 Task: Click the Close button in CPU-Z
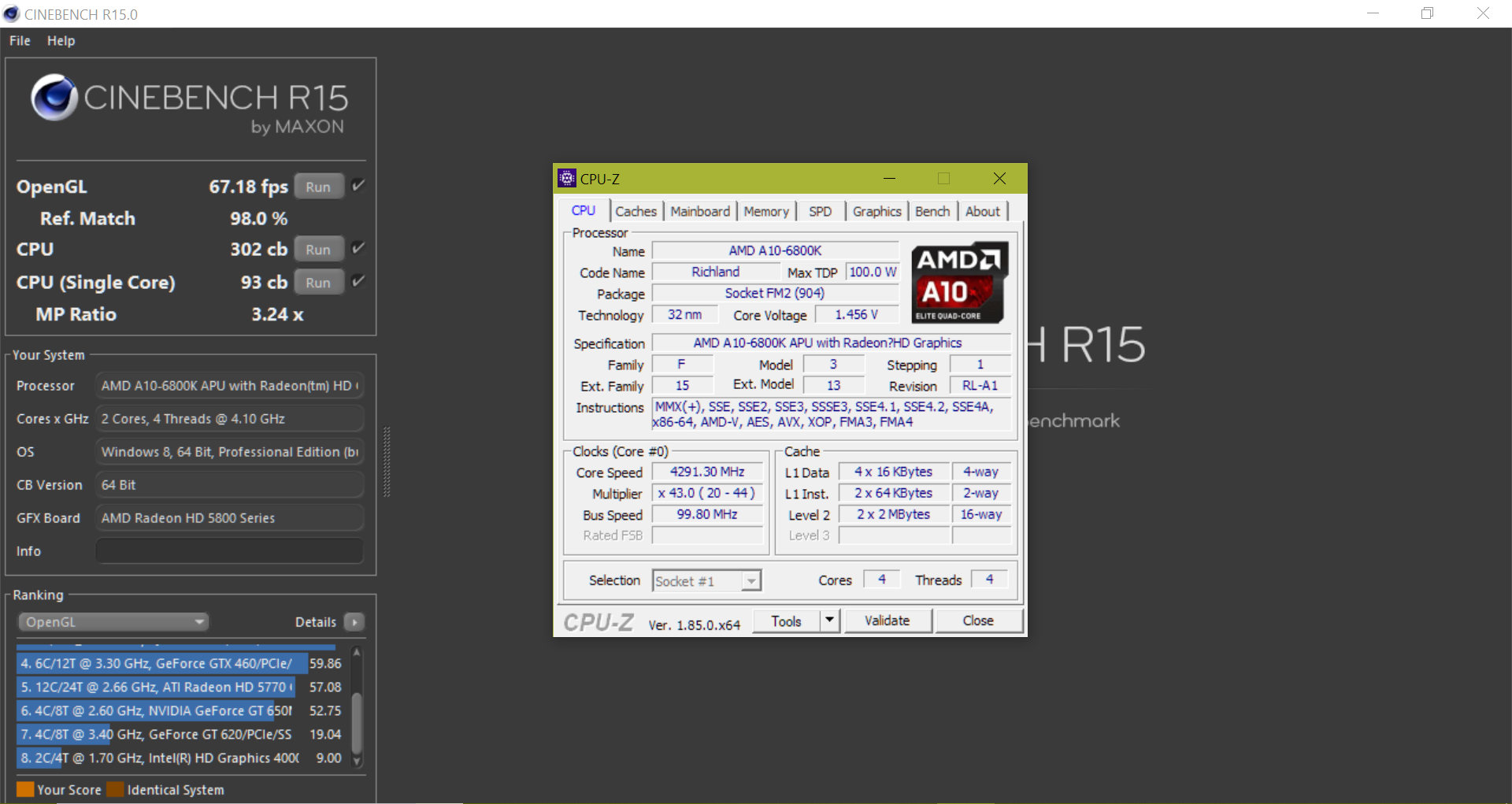point(978,621)
